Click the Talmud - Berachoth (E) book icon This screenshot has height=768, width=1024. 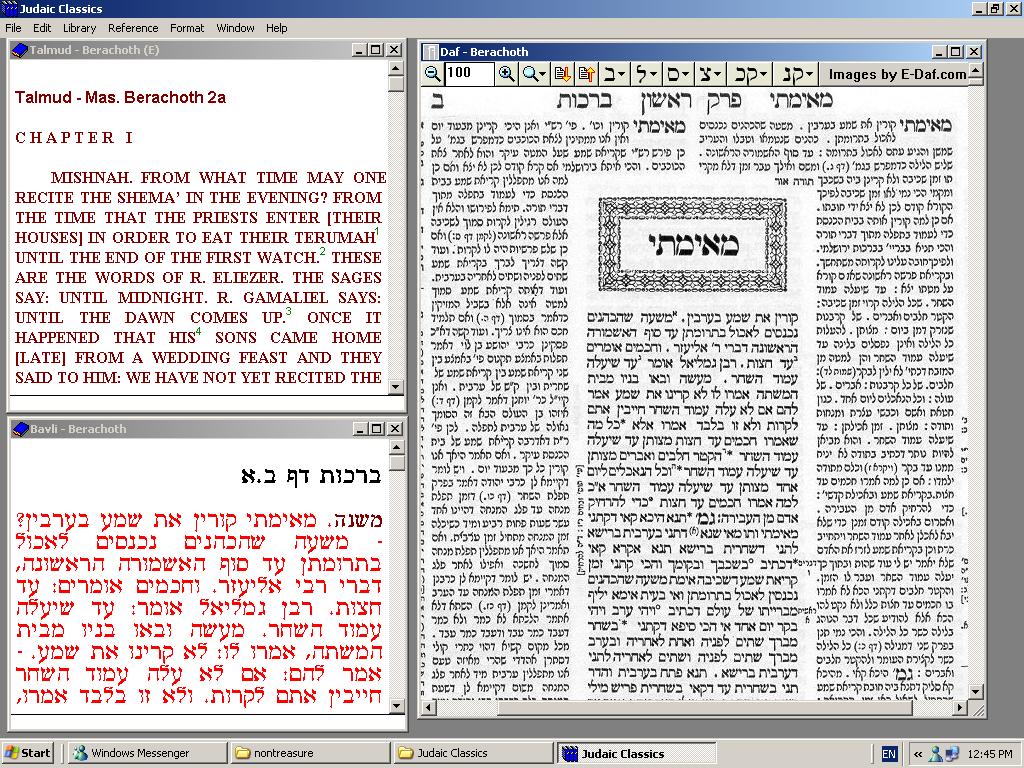pos(19,50)
